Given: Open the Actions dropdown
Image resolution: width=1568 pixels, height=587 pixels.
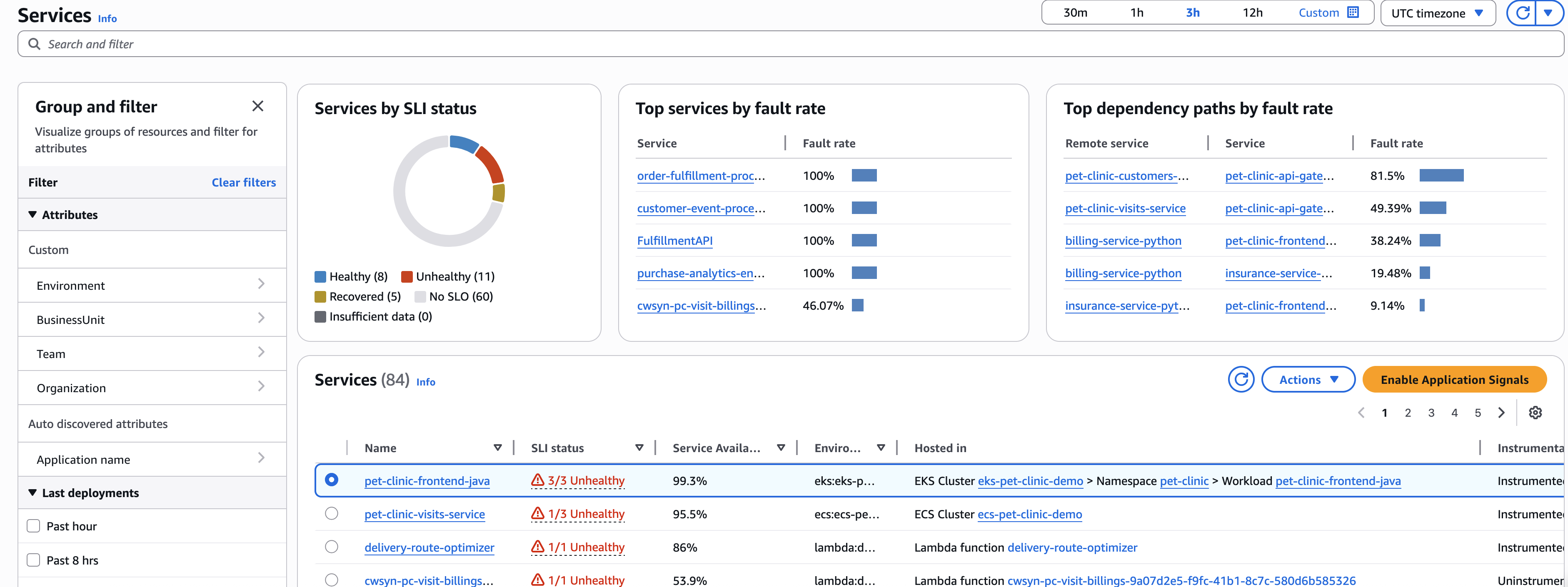Looking at the screenshot, I should (1308, 380).
